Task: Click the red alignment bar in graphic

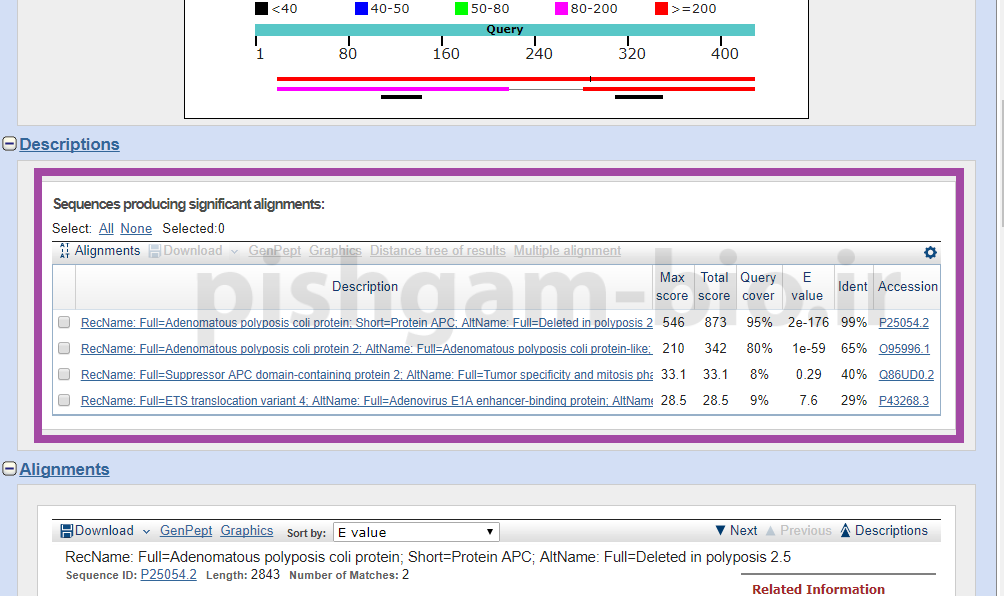Action: point(515,78)
